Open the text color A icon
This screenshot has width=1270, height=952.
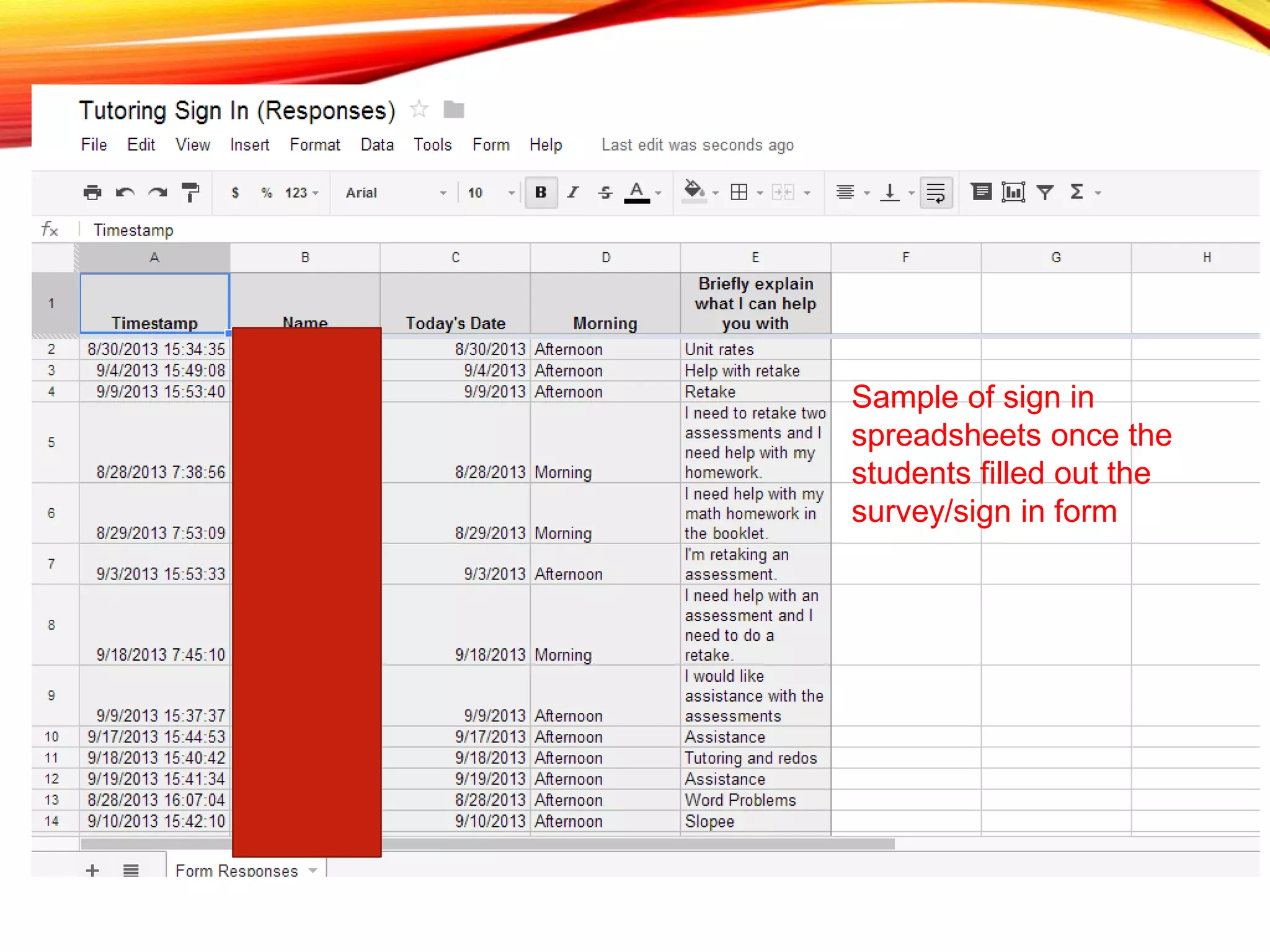(637, 193)
